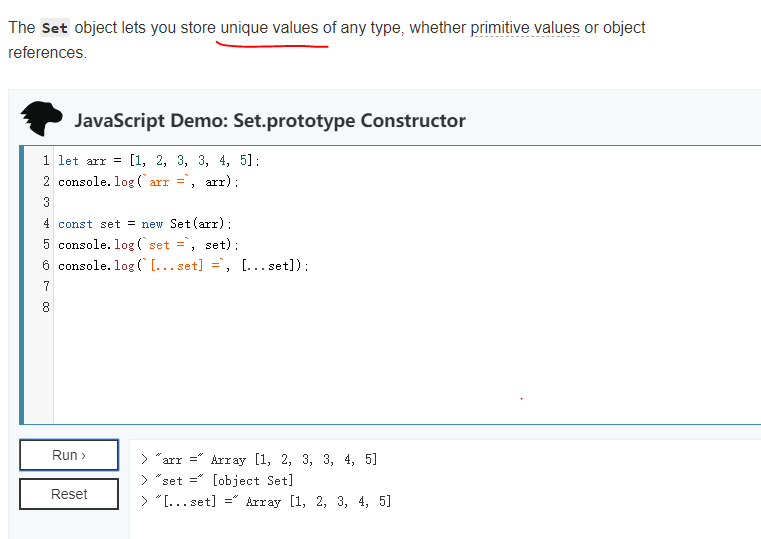Click code line 'console.log(`set =`, set);'

pos(149,245)
